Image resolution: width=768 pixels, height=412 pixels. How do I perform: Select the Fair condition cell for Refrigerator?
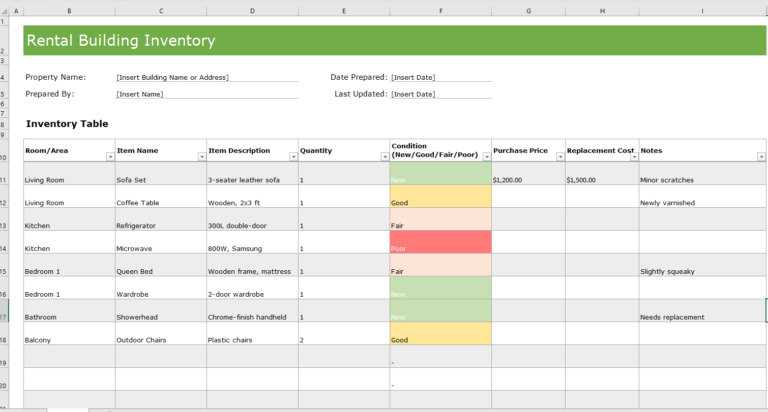pyautogui.click(x=440, y=219)
